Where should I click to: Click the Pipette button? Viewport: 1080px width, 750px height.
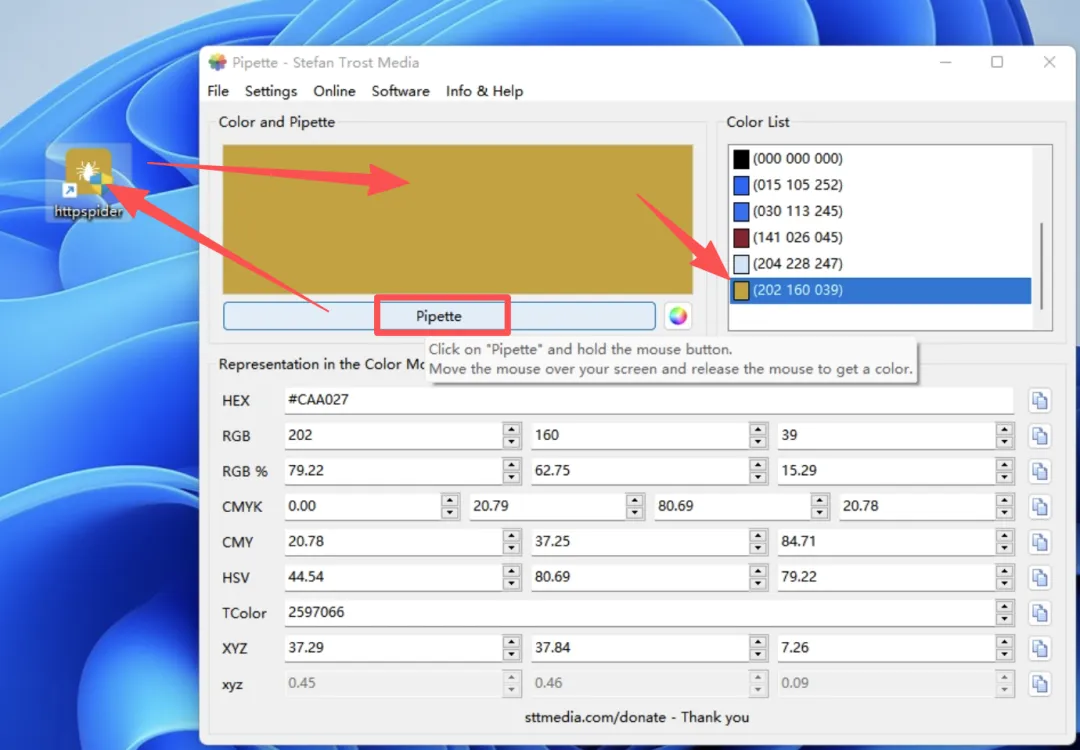click(x=439, y=316)
